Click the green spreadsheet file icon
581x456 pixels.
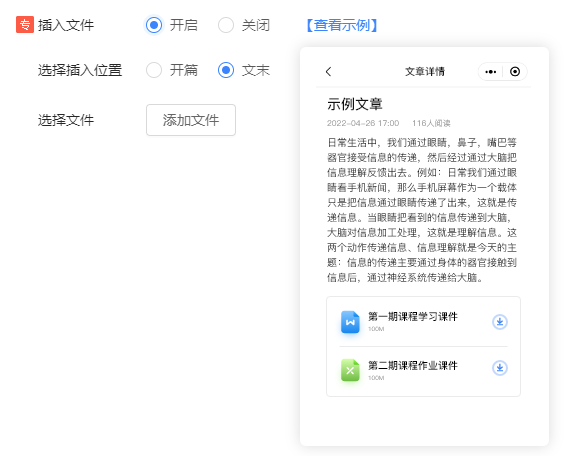(350, 370)
